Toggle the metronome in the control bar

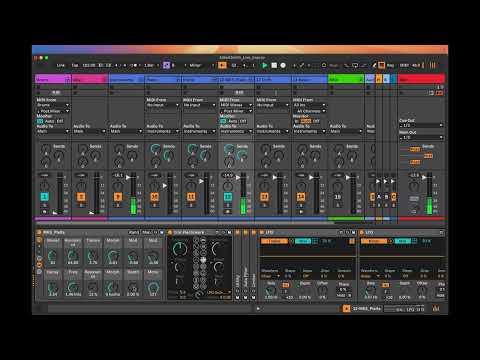coord(135,66)
